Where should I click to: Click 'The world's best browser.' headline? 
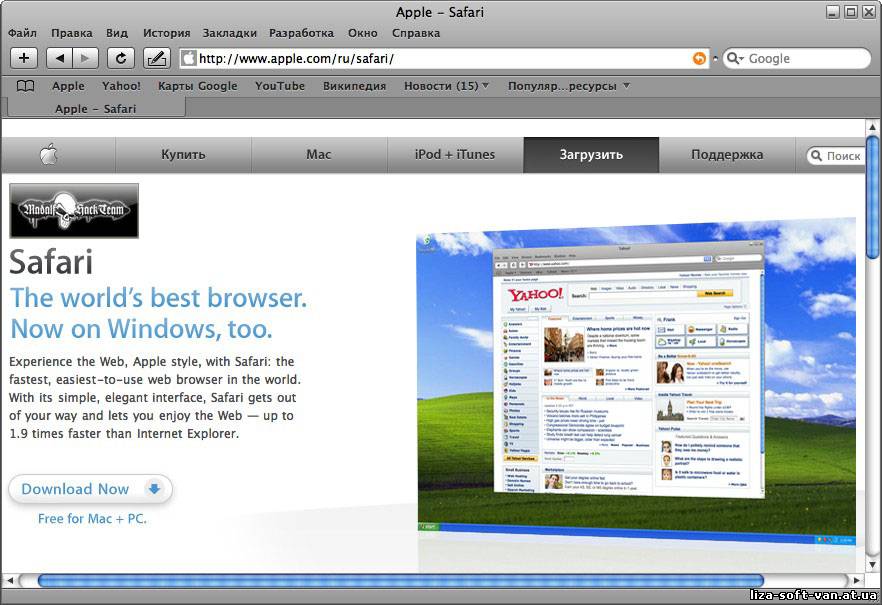[159, 297]
